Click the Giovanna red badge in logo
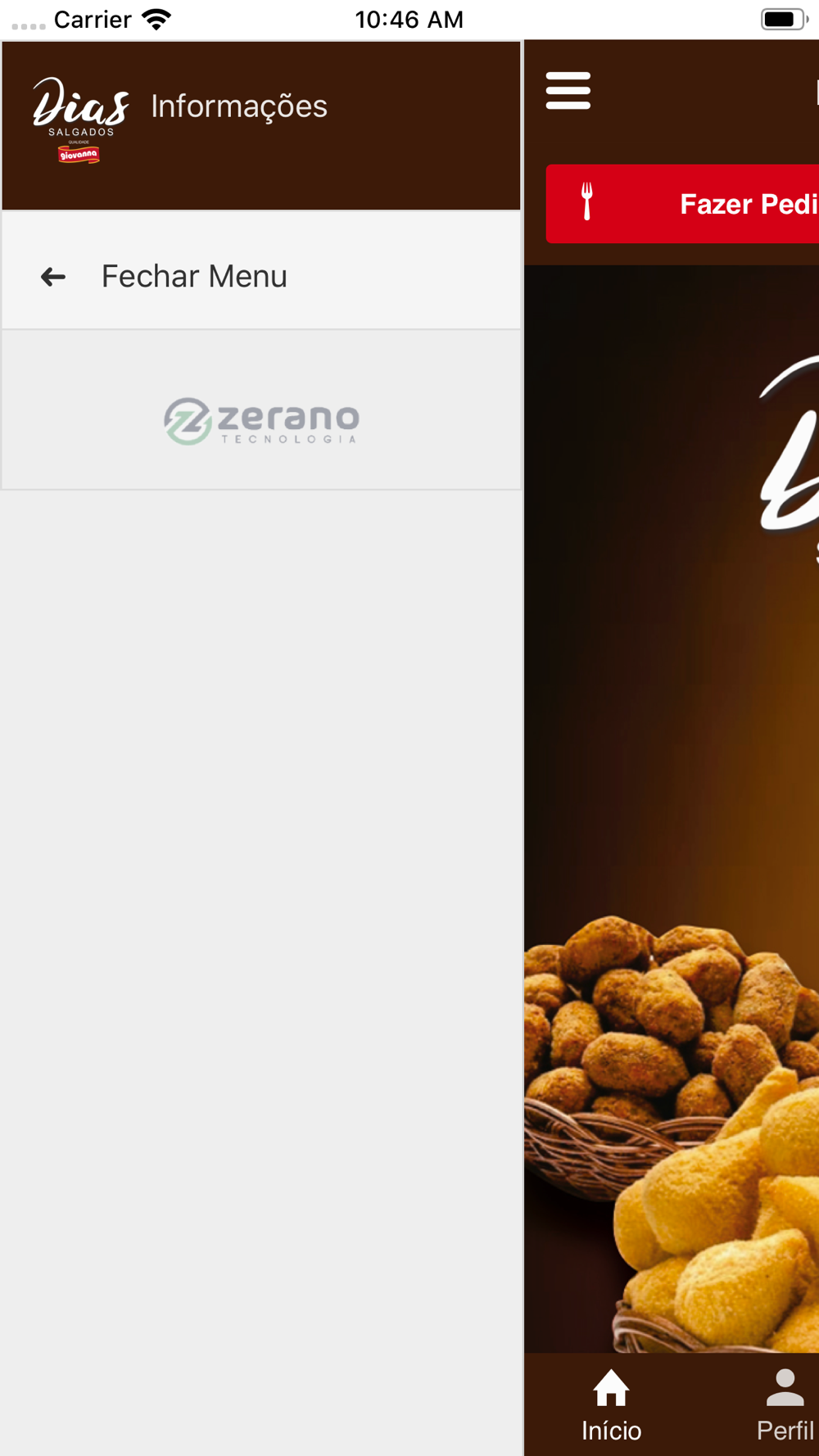 pos(79,154)
